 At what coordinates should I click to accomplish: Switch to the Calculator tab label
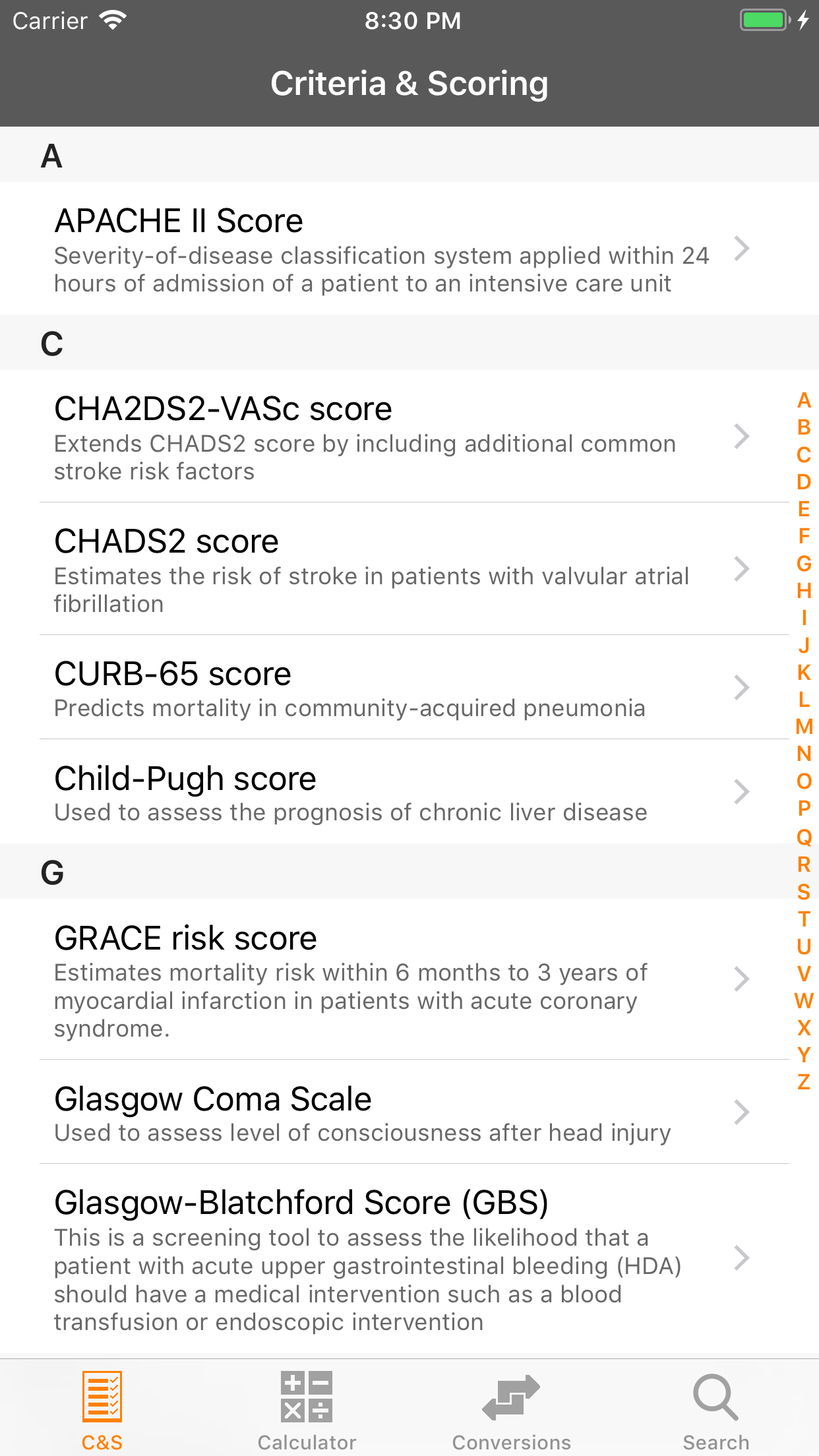307,1442
